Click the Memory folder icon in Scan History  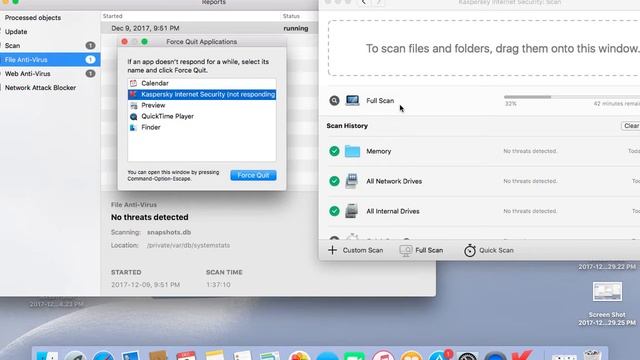pyautogui.click(x=352, y=151)
